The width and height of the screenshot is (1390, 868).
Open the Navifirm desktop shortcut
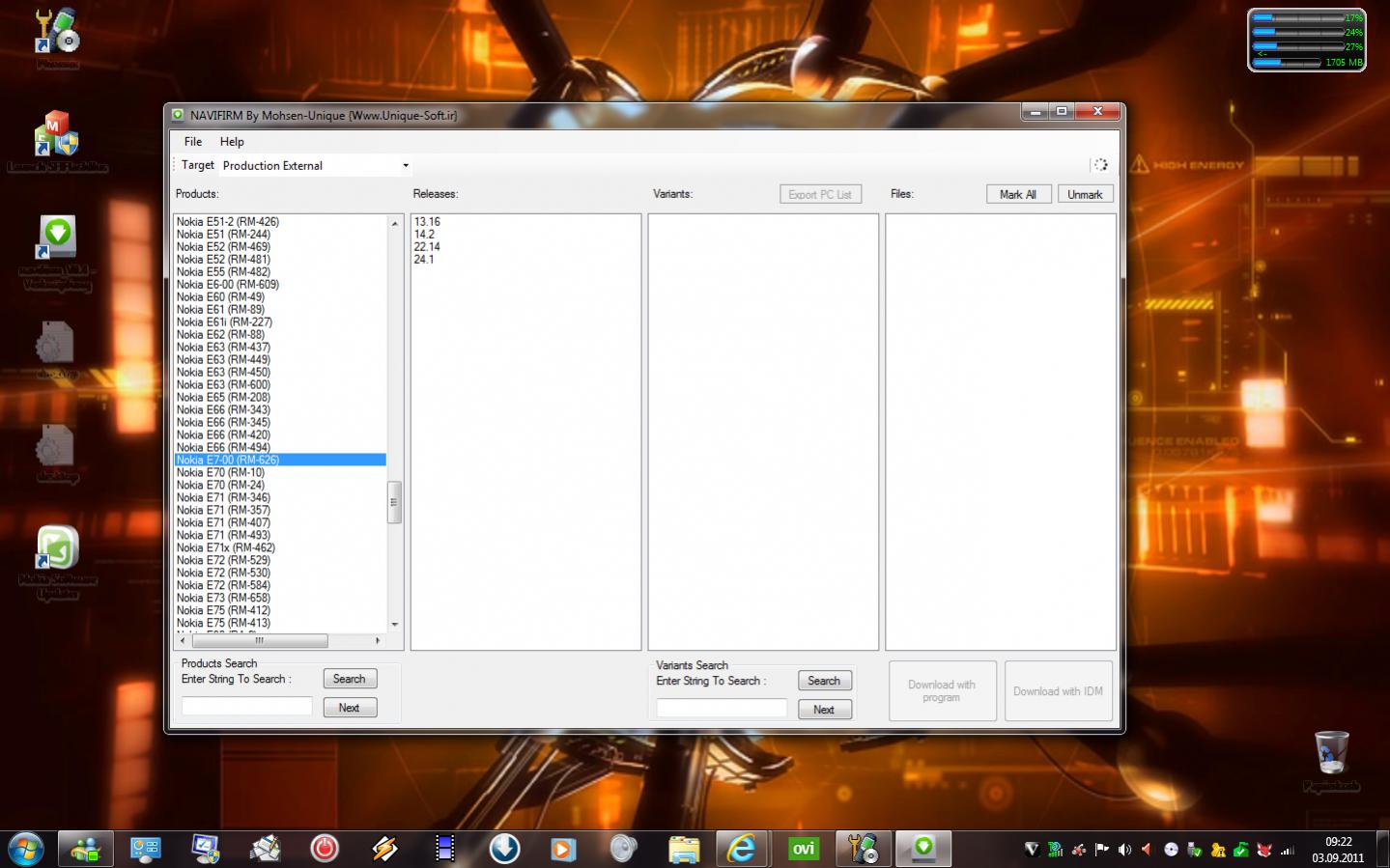pos(57,253)
